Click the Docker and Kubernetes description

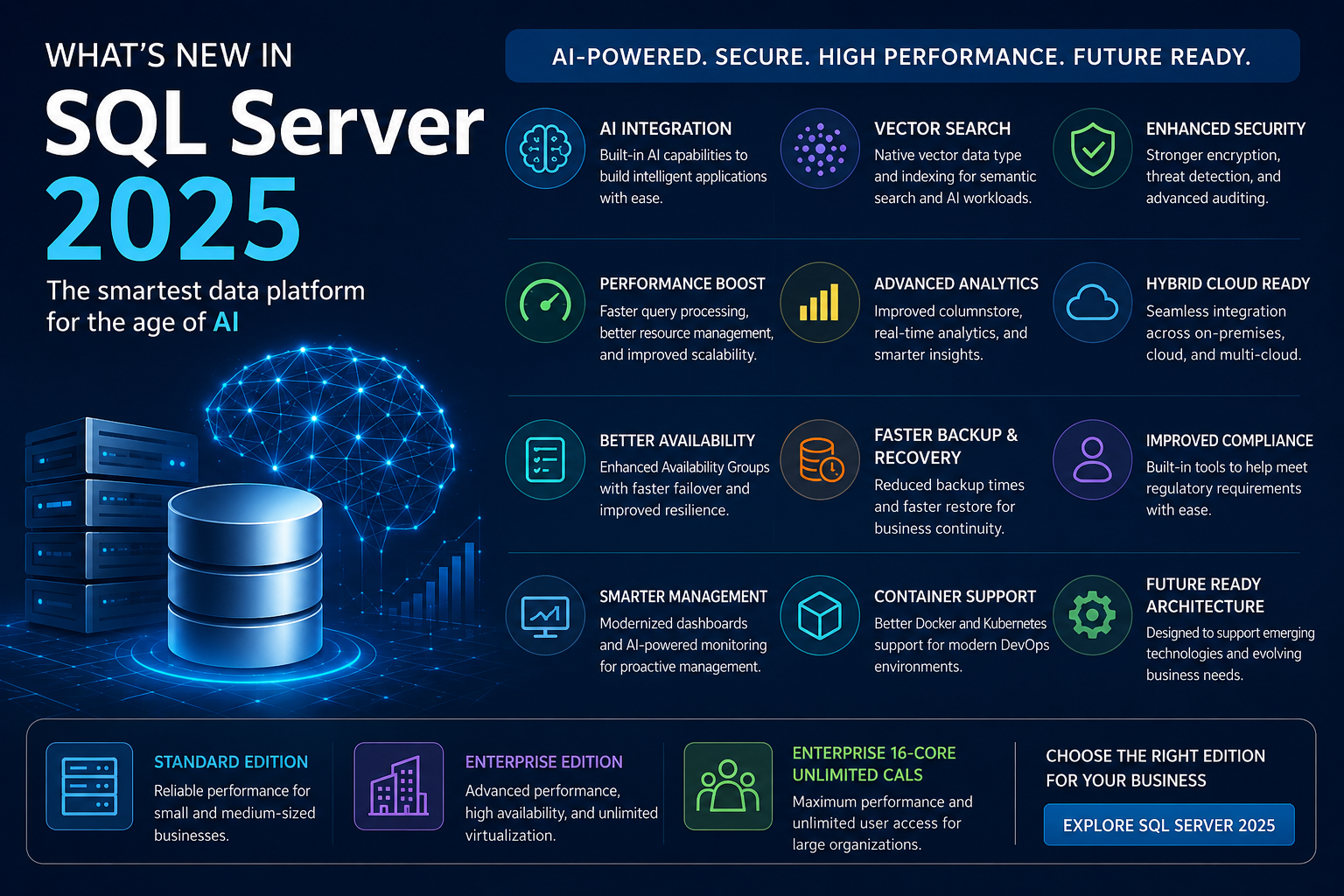(962, 645)
